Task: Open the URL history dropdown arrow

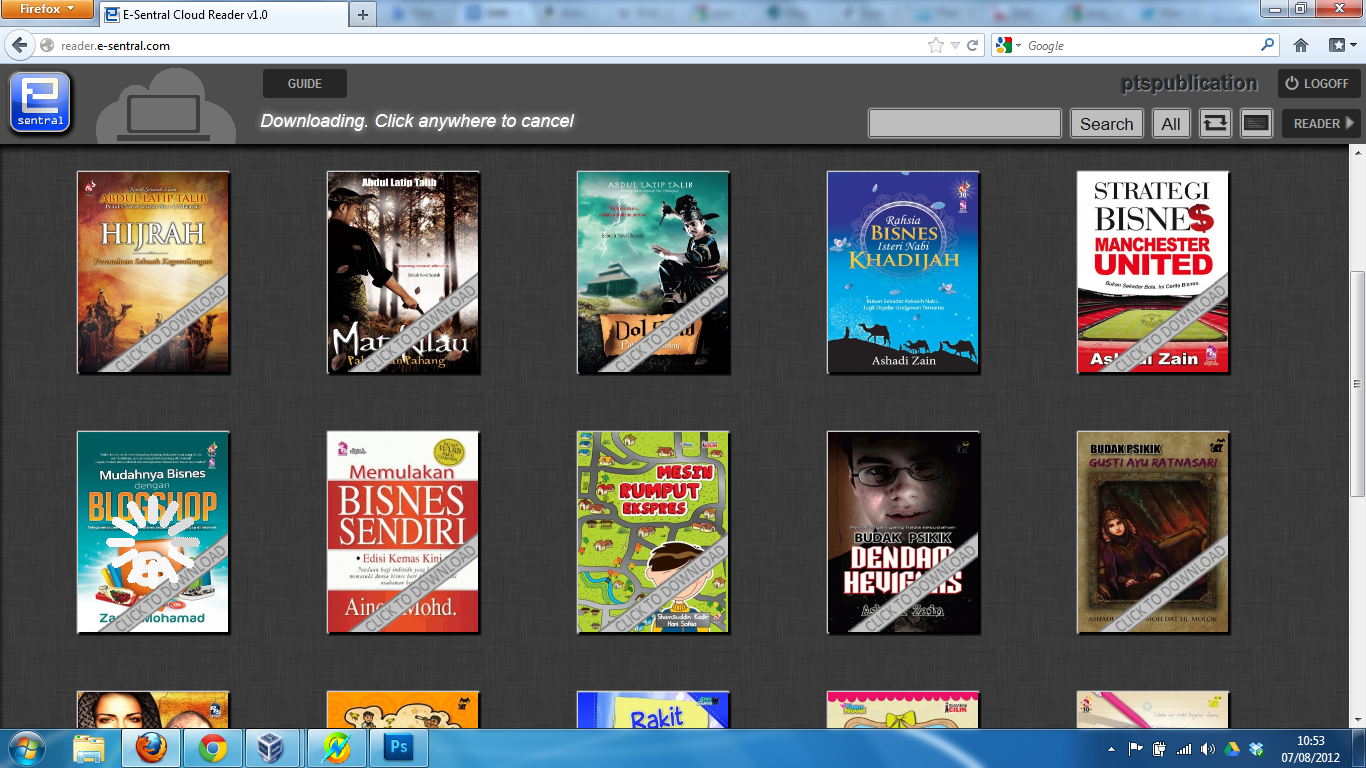Action: [955, 46]
